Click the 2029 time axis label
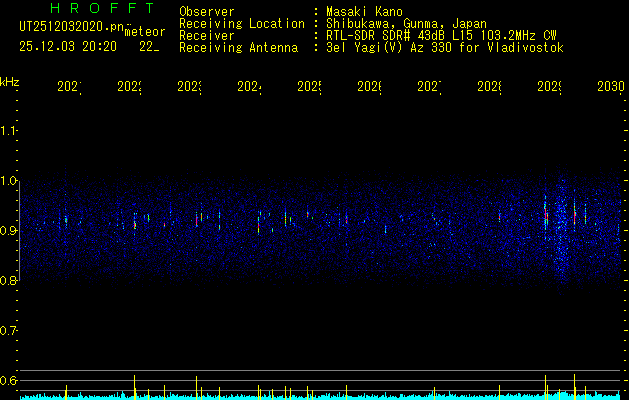The height and width of the screenshot is (400, 629). point(550,86)
